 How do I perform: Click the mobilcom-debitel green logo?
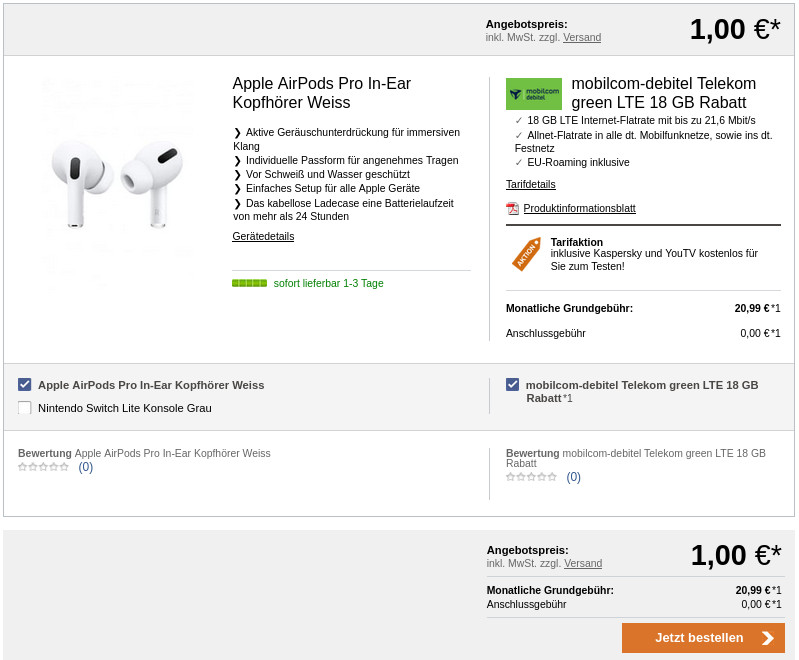533,94
